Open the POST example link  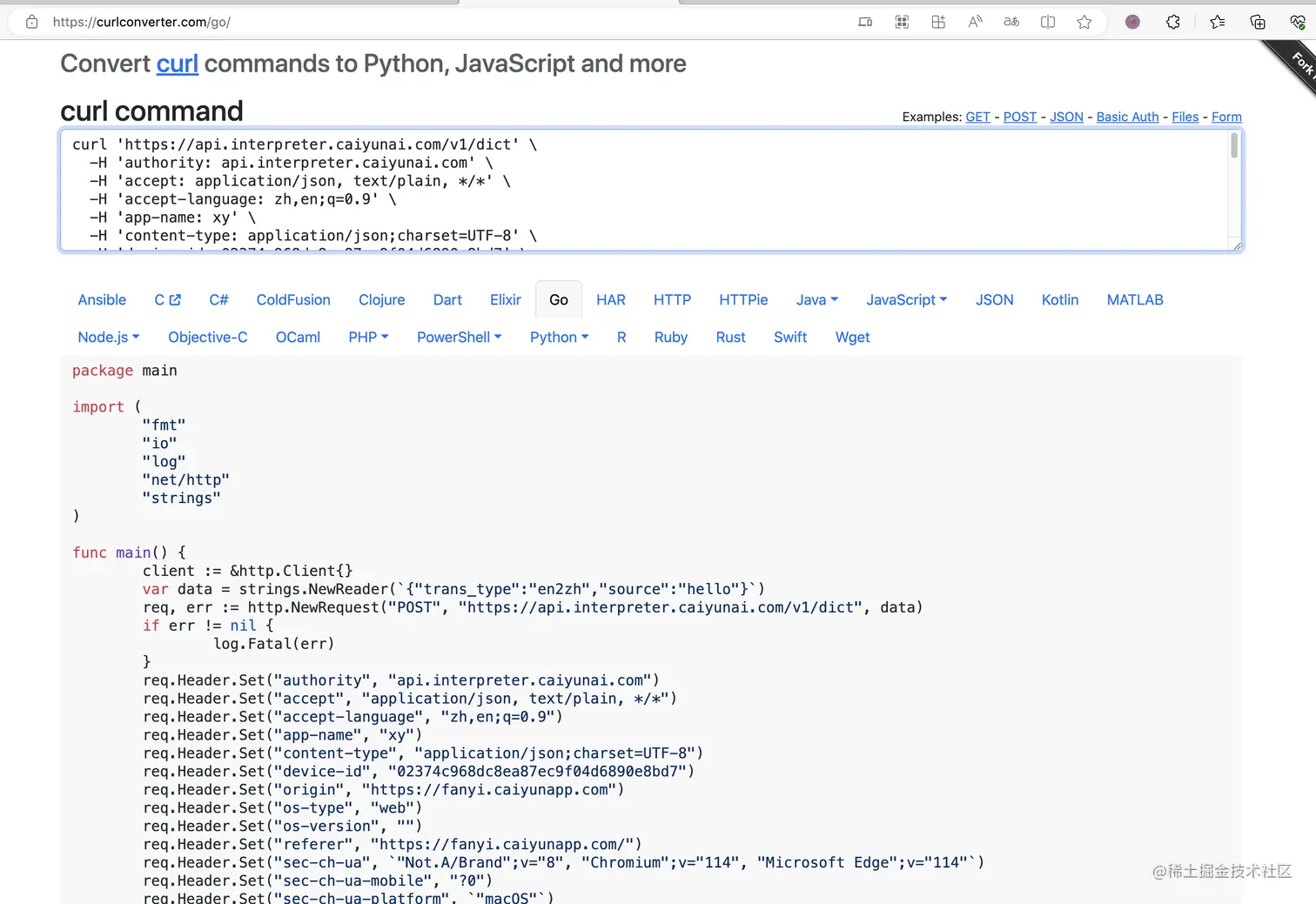[1019, 117]
